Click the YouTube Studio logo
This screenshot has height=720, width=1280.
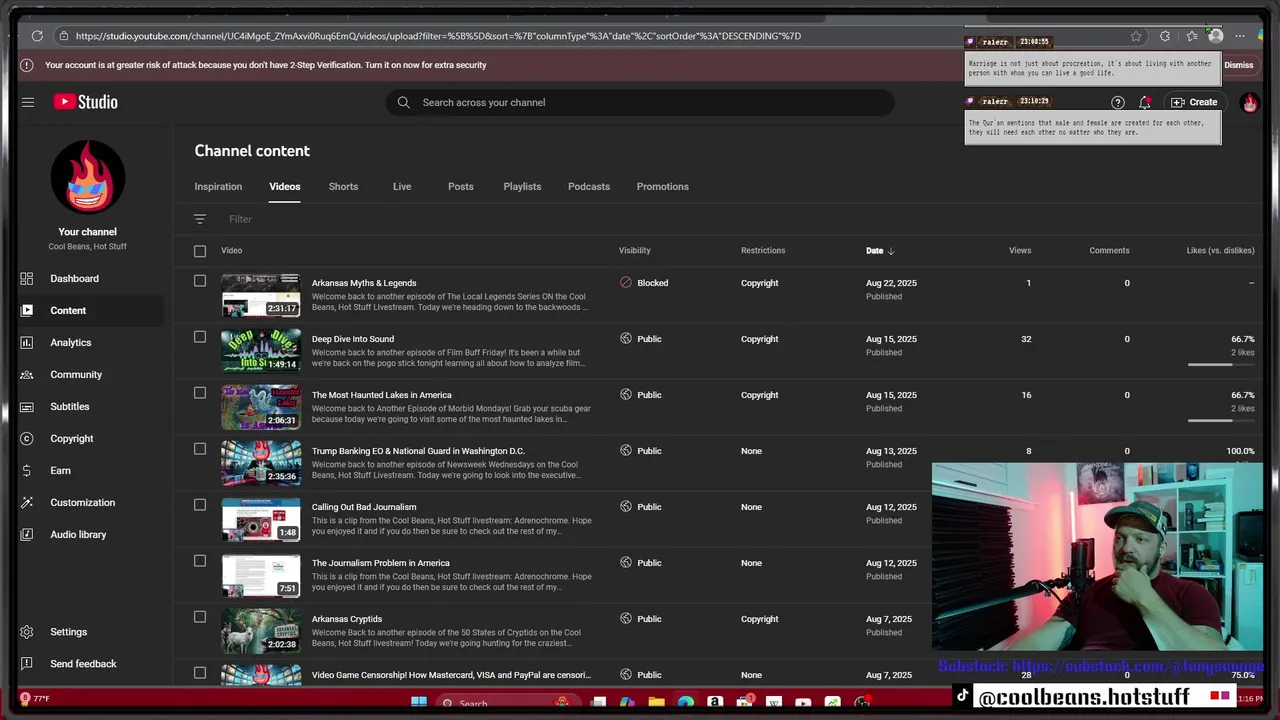coord(85,102)
